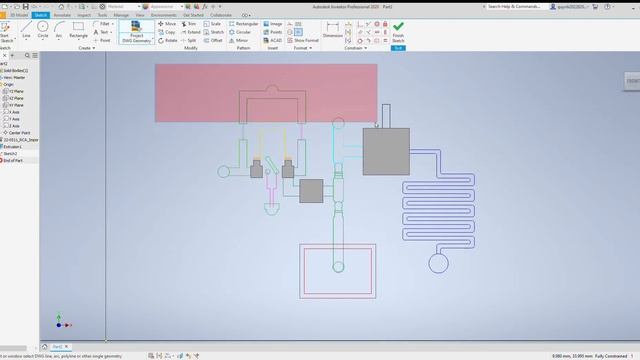The height and width of the screenshot is (360, 640).
Task: Insert Points into the sketch
Action: click(273, 32)
